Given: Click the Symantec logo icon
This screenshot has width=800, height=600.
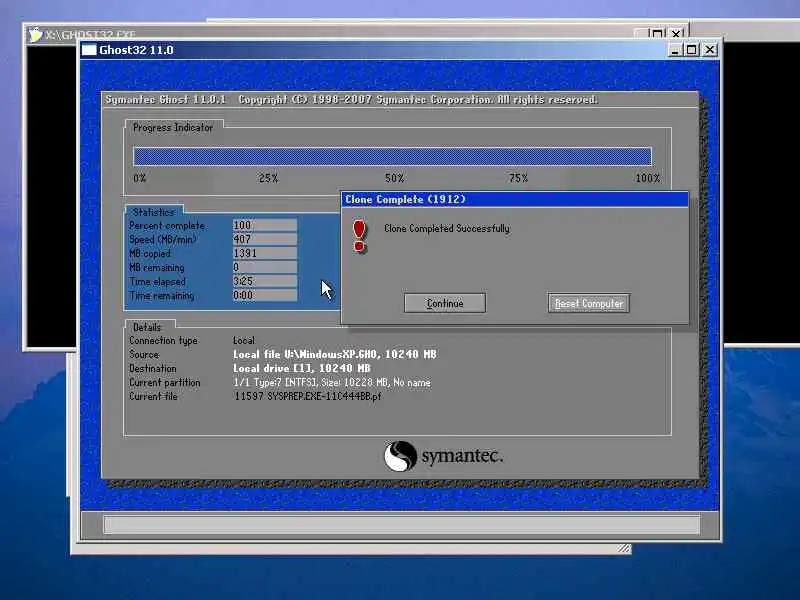Looking at the screenshot, I should pos(399,456).
